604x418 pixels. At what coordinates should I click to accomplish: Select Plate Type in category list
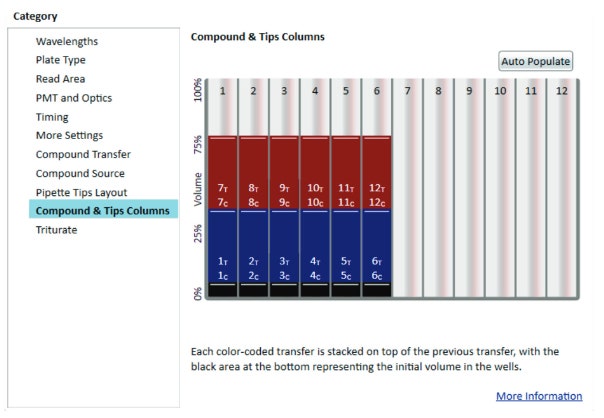[60, 60]
